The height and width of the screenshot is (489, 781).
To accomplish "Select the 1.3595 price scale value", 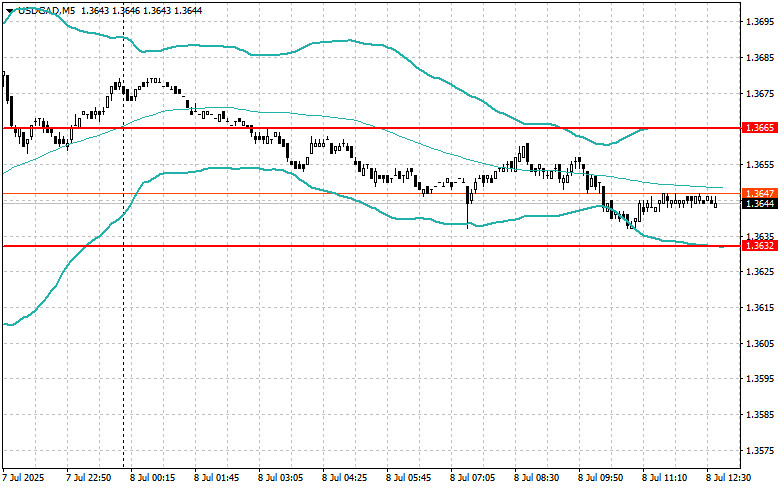I will click(760, 379).
